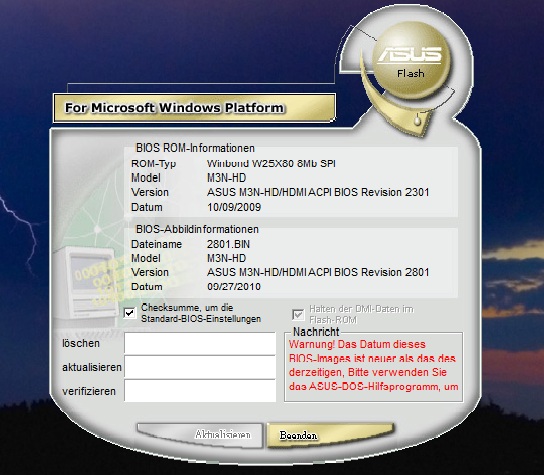This screenshot has width=544, height=475.
Task: Click the Nachricht group label
Action: [x=316, y=332]
